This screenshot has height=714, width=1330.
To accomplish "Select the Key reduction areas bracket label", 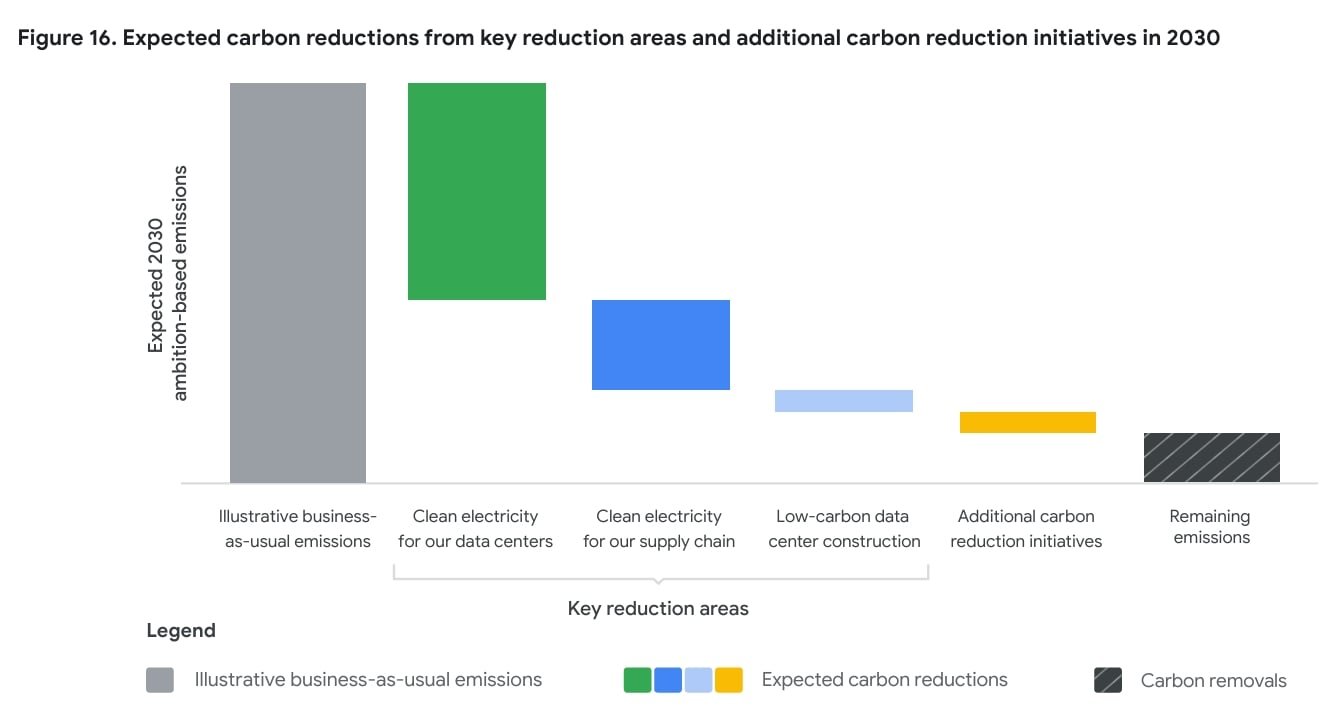I will point(658,608).
